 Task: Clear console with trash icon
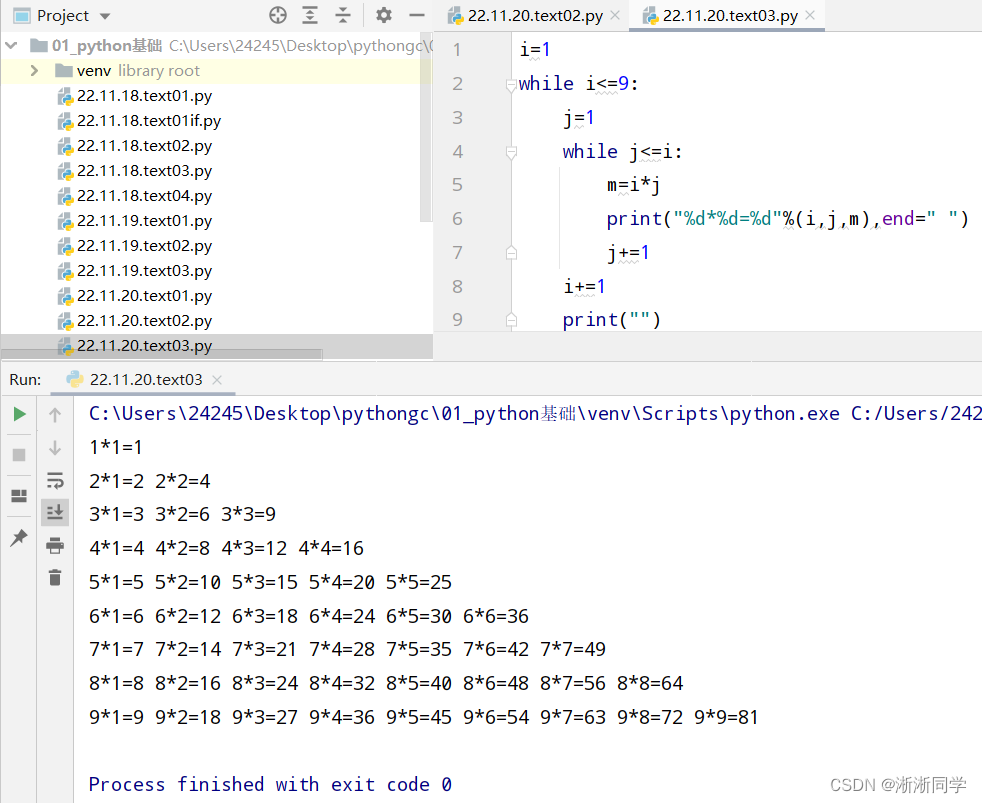tap(55, 577)
